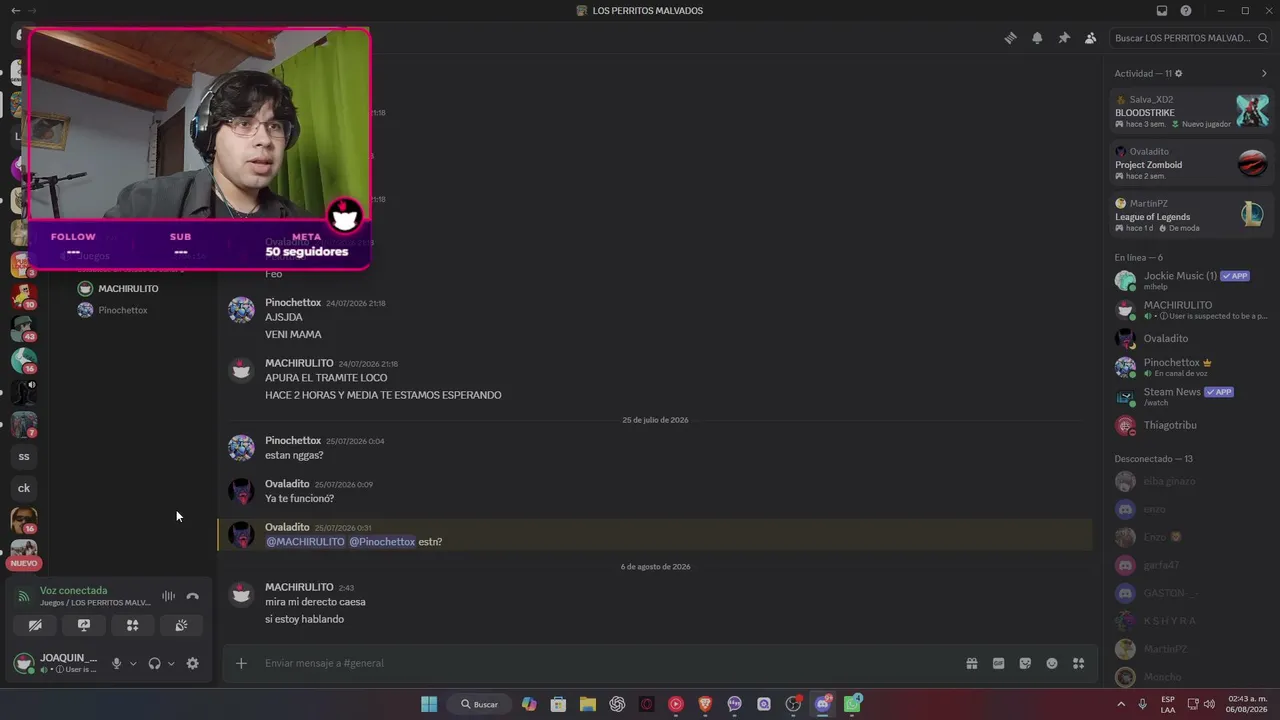This screenshot has width=1280, height=720.
Task: Open the sticker picker
Action: (1025, 663)
